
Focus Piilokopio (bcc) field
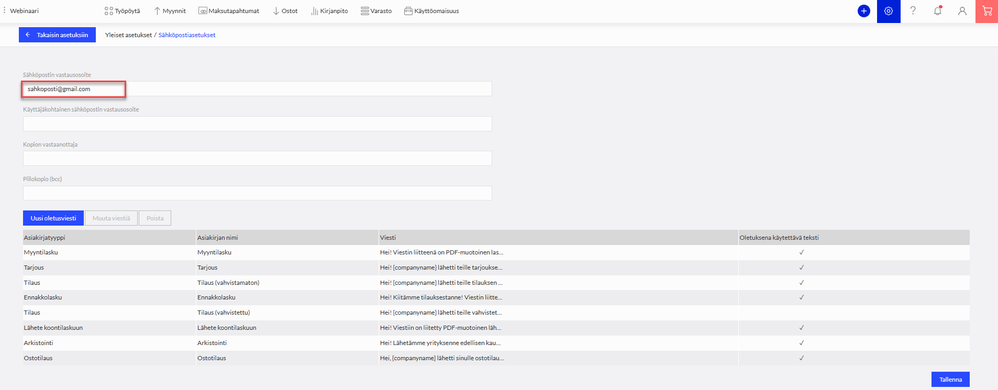(257, 193)
